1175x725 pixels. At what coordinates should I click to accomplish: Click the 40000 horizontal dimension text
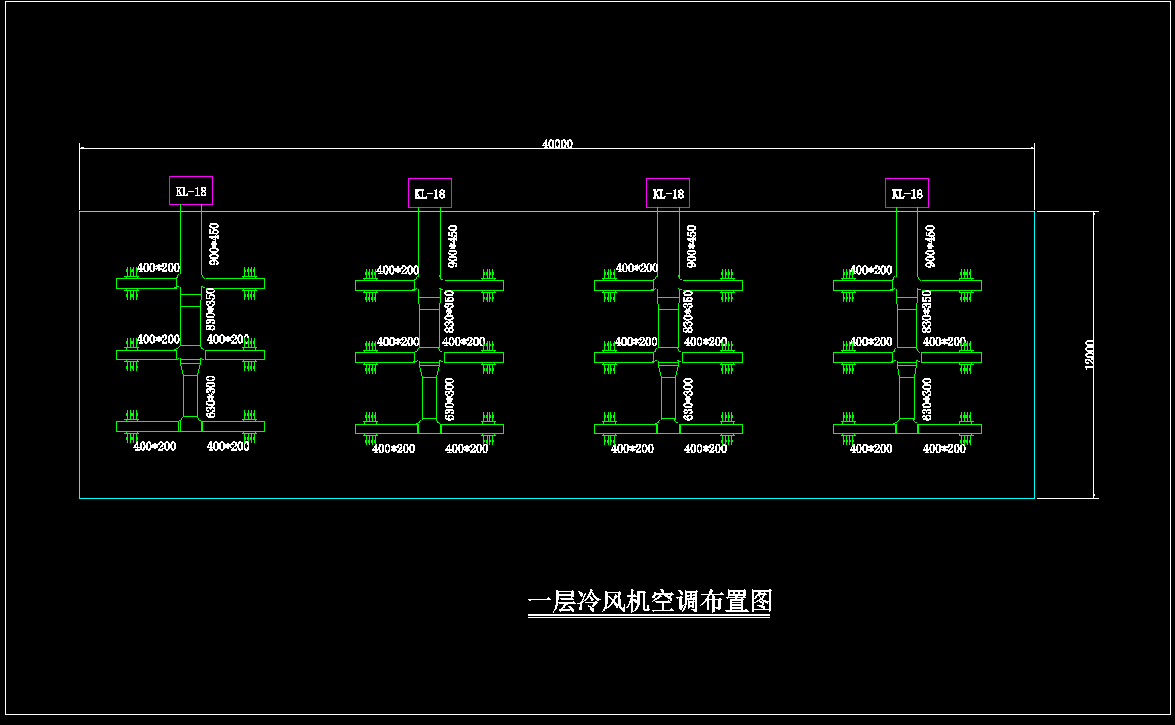(557, 144)
